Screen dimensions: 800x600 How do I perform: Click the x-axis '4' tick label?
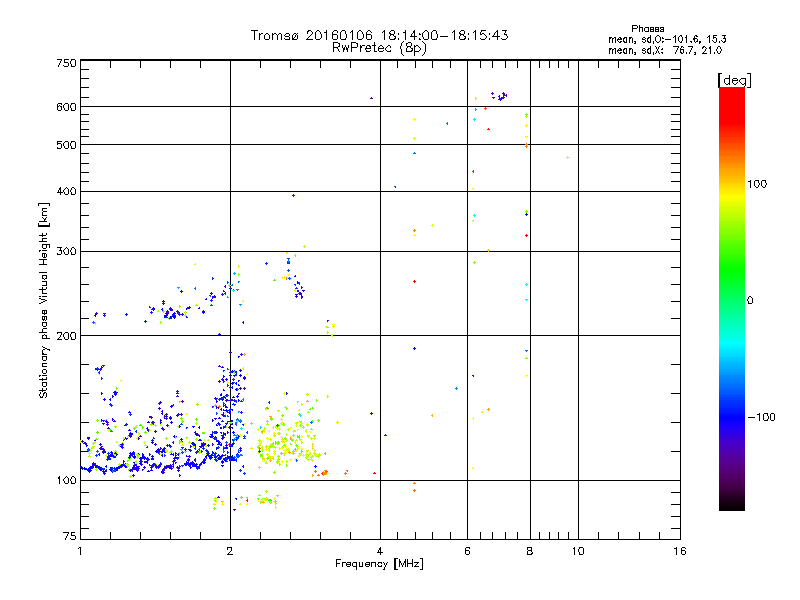[x=380, y=551]
